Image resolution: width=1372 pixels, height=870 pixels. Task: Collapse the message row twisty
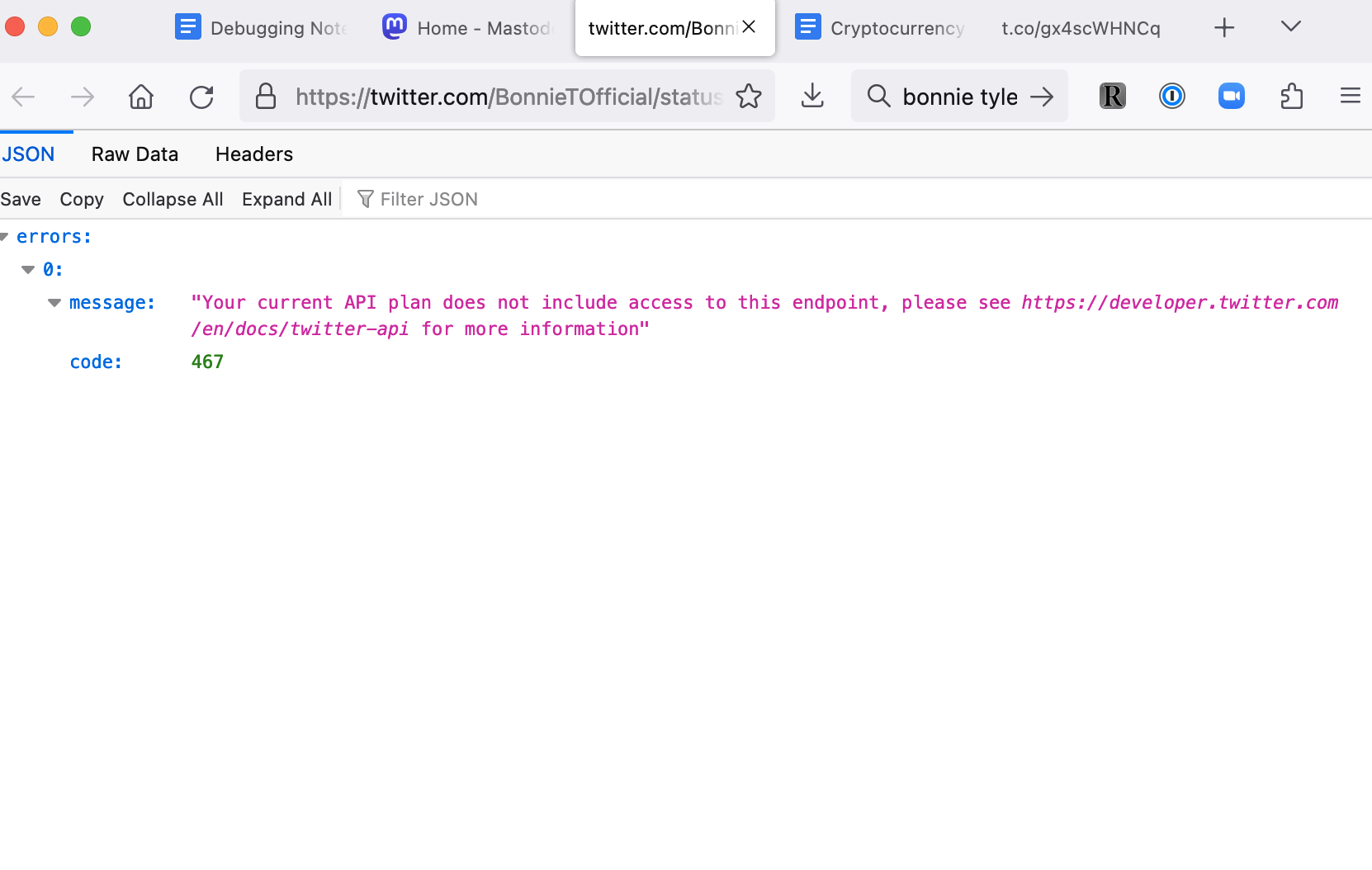pyautogui.click(x=54, y=303)
